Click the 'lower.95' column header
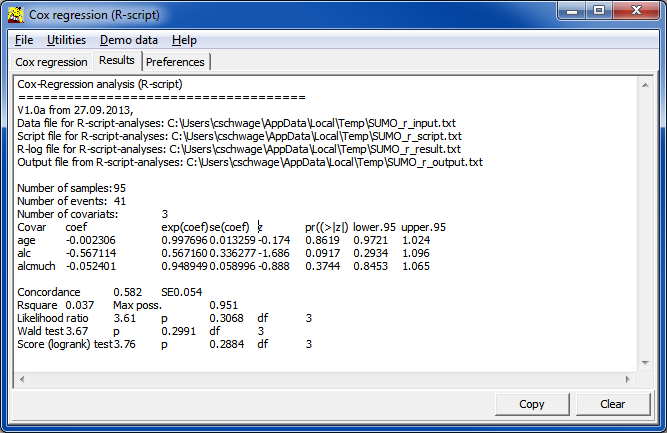 pos(374,228)
